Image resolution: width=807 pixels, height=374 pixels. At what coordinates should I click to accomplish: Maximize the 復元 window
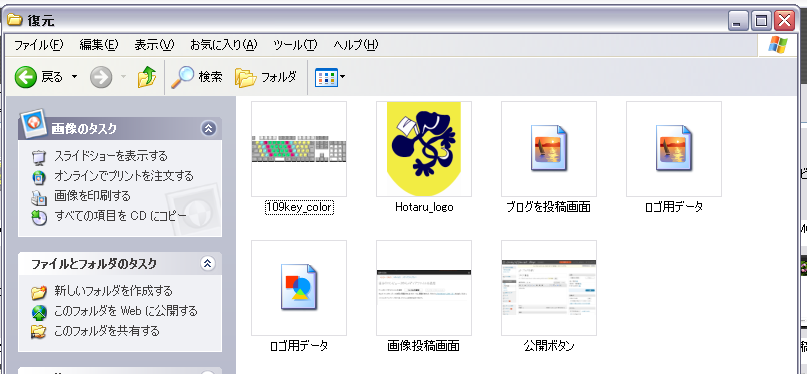coord(761,21)
